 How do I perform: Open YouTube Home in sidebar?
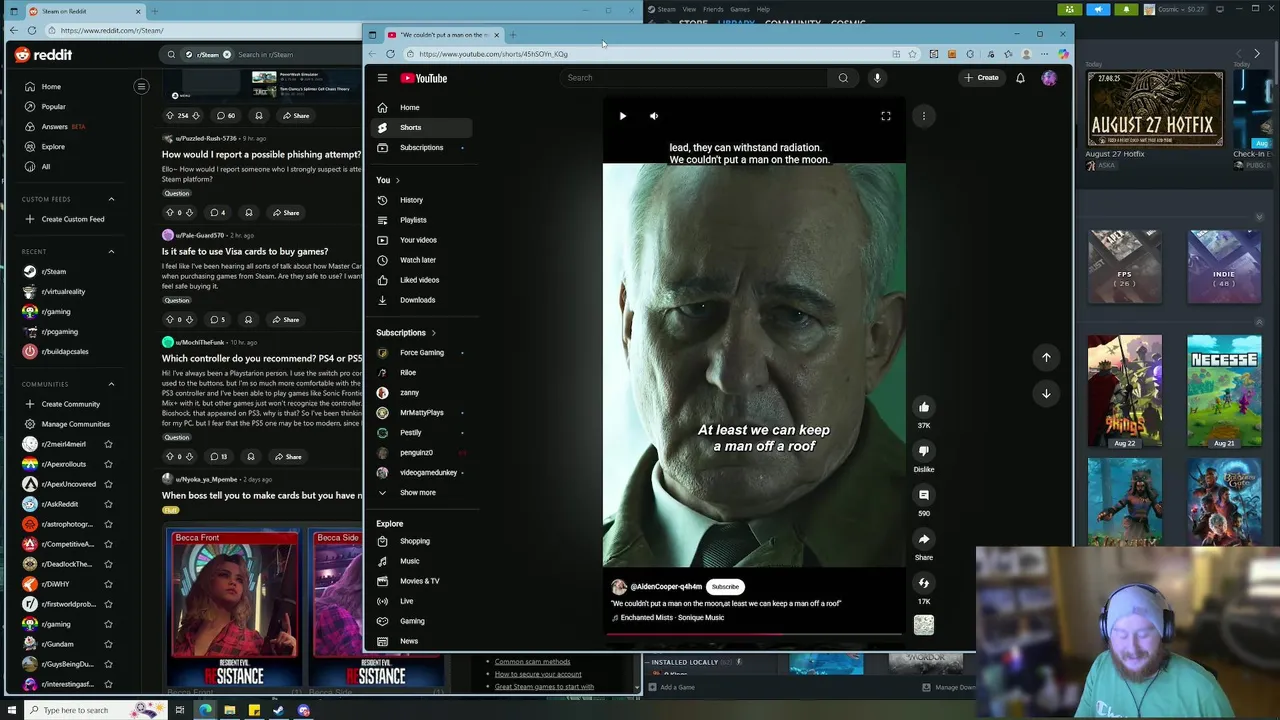pyautogui.click(x=421, y=107)
